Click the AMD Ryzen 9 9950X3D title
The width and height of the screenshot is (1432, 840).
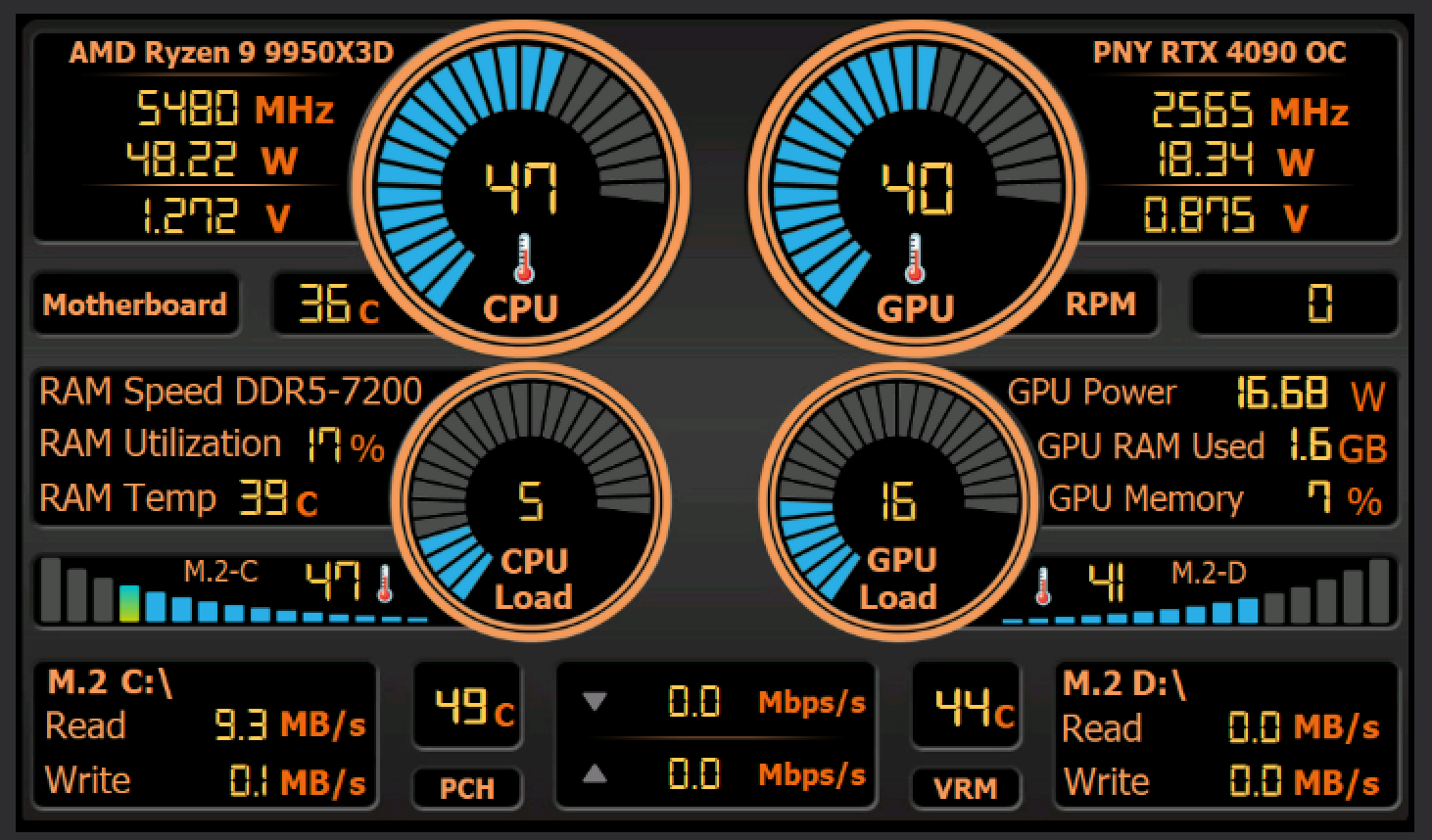click(231, 52)
